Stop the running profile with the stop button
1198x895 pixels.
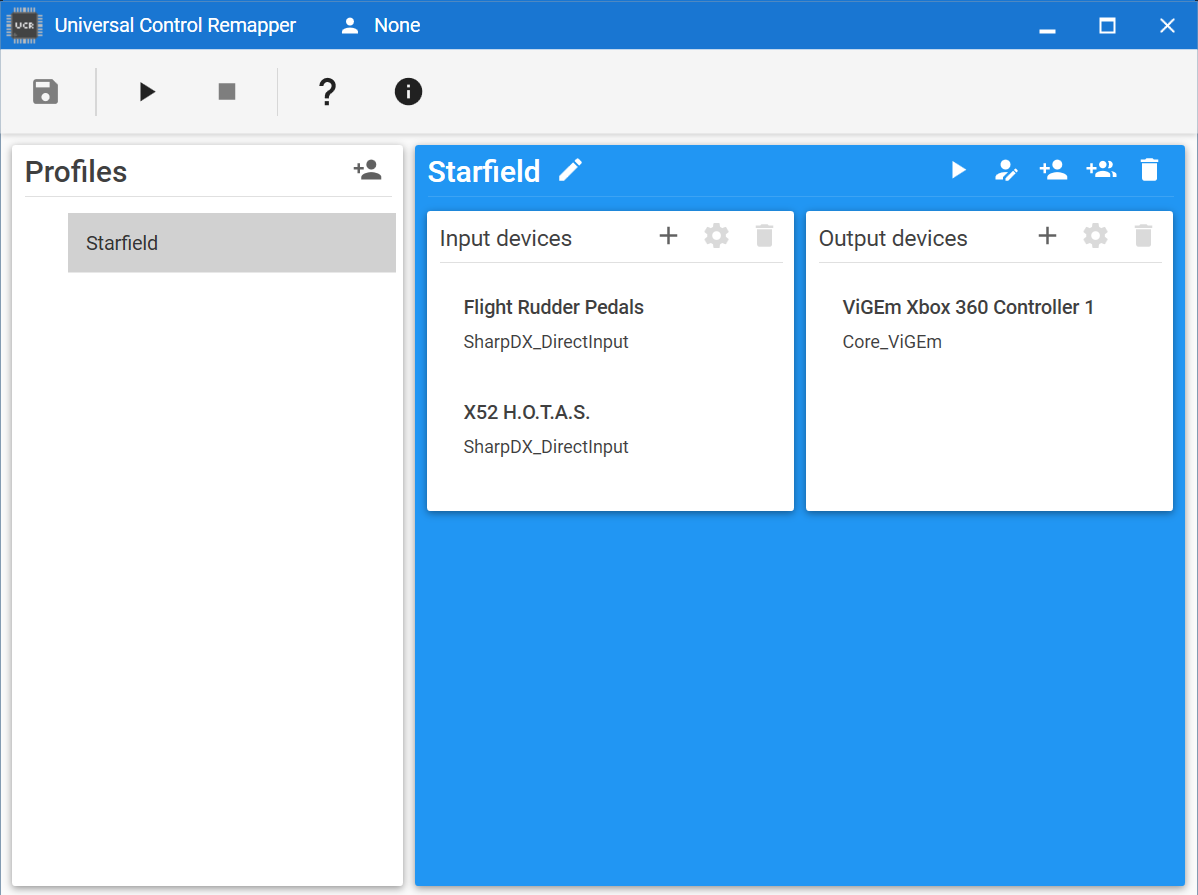[227, 92]
